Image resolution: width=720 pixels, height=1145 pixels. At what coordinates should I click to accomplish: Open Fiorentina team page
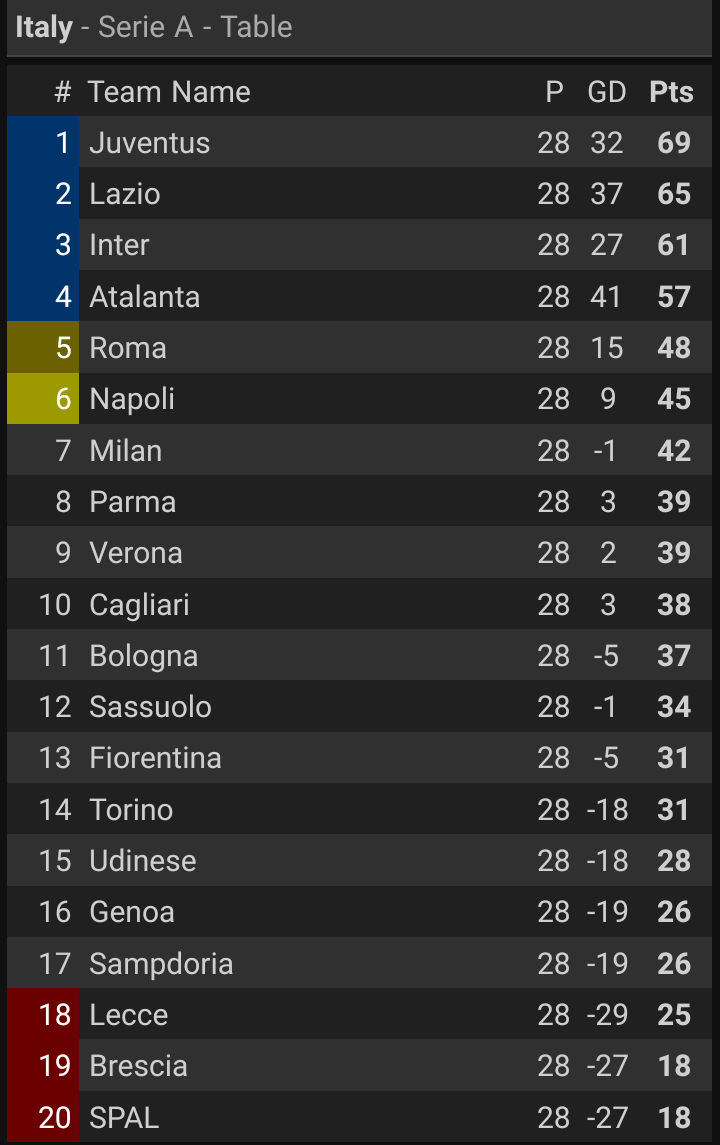pos(155,758)
